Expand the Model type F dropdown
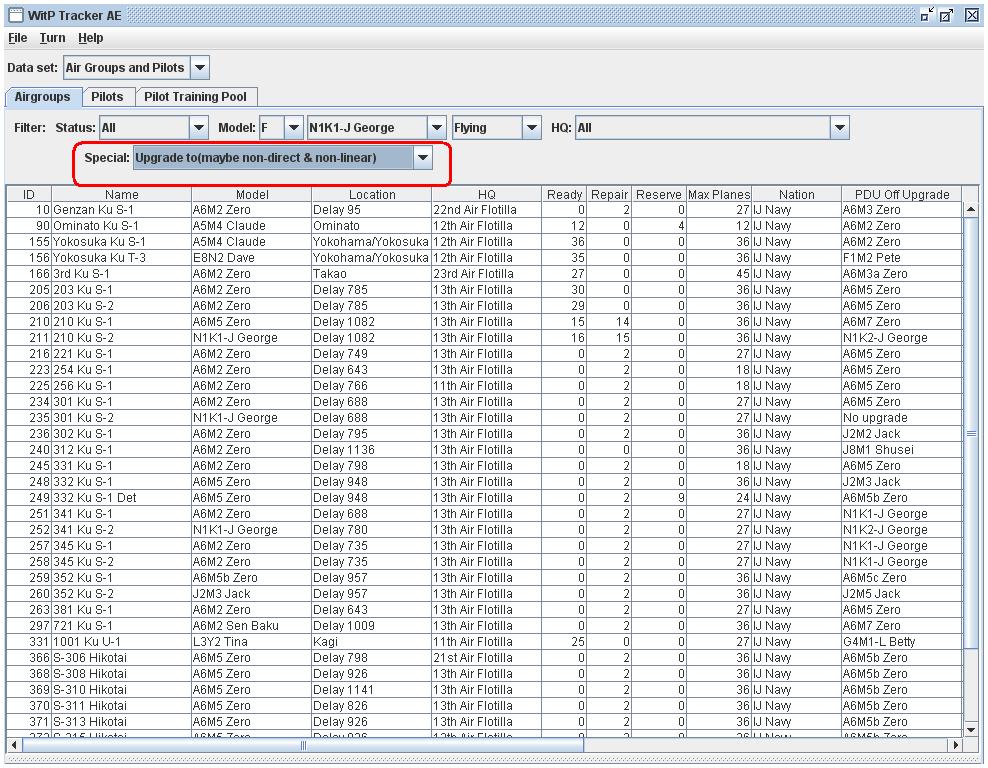Screen dimensions: 988x768 click(x=293, y=128)
